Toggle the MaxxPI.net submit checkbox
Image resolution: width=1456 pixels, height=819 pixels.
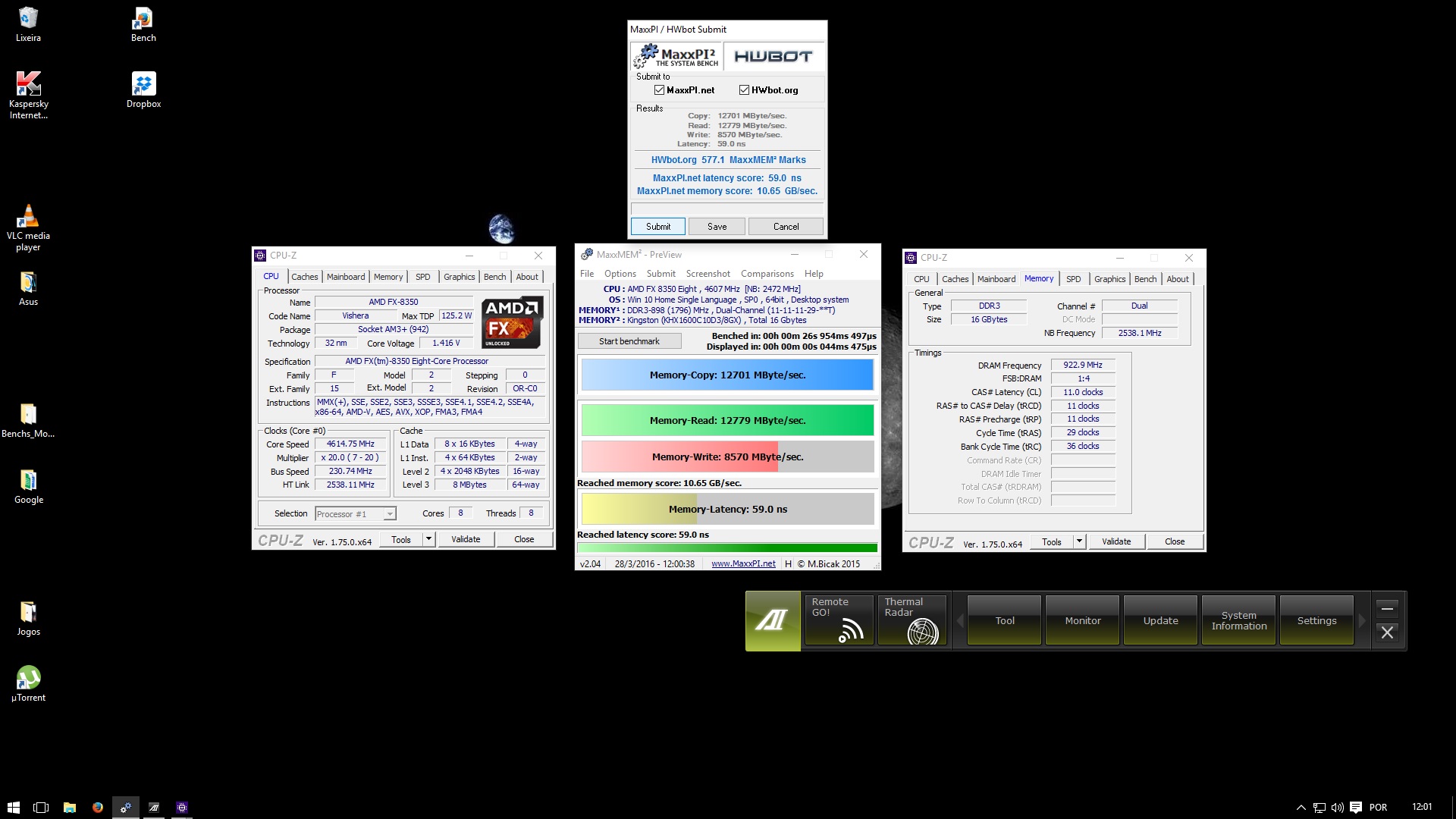[x=659, y=90]
